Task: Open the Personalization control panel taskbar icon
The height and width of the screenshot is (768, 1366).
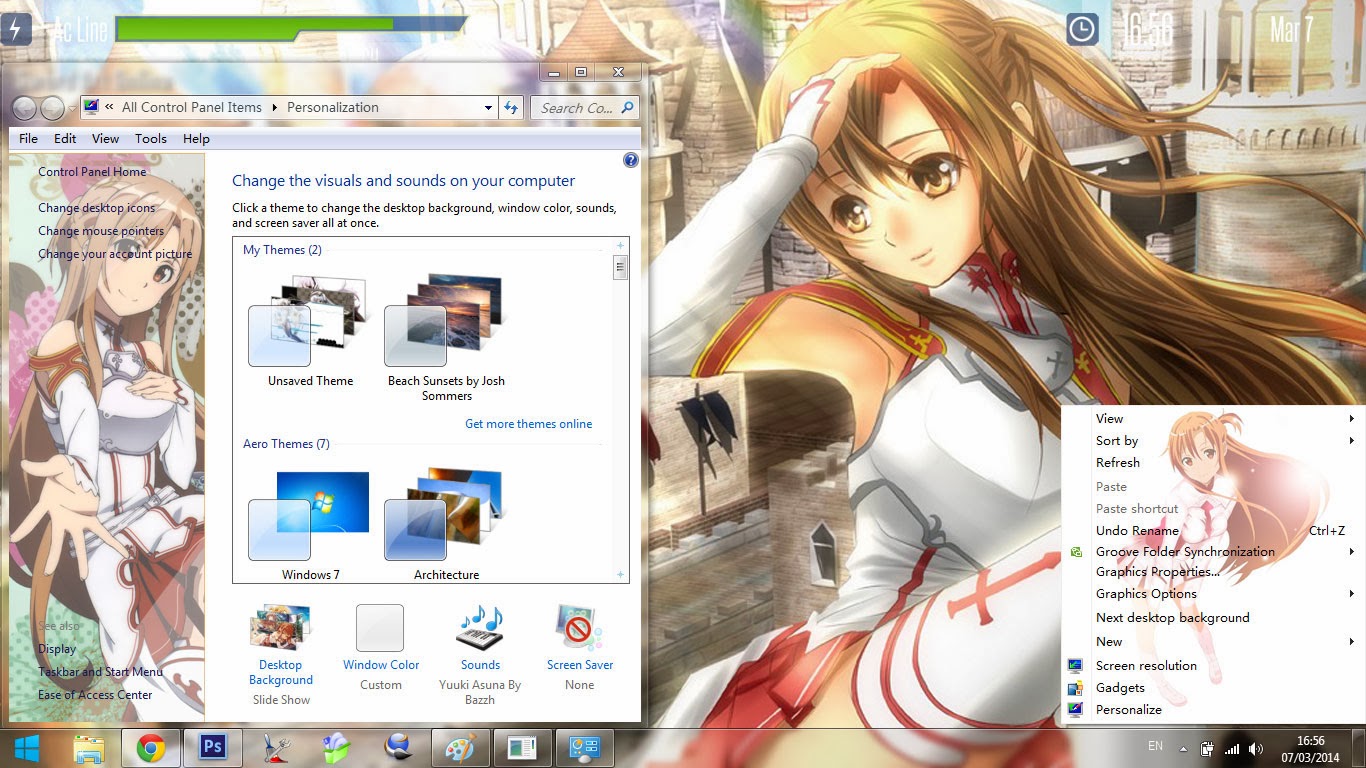Action: tap(584, 748)
